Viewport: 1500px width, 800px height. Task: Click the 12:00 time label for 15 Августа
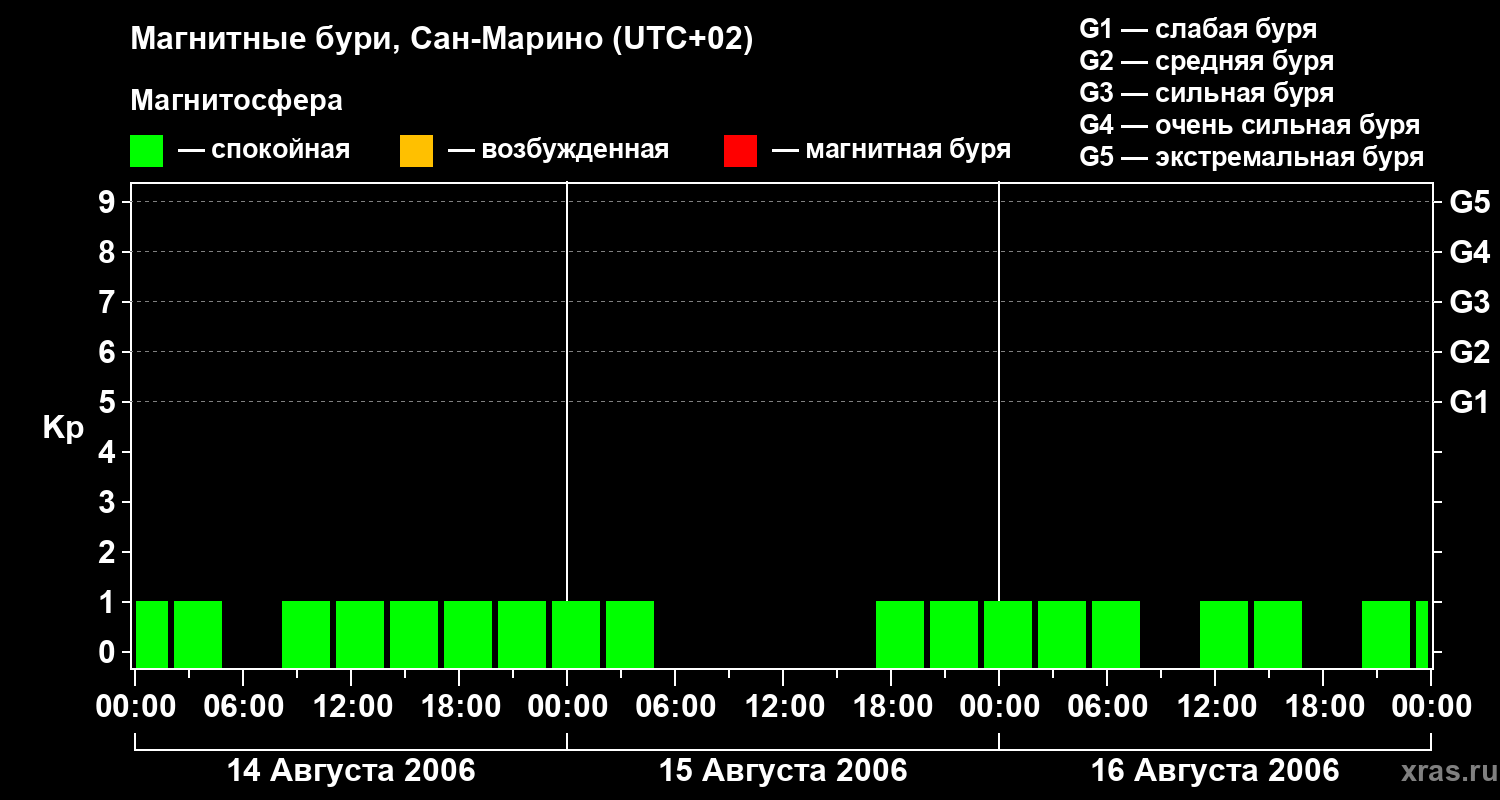tap(783, 707)
